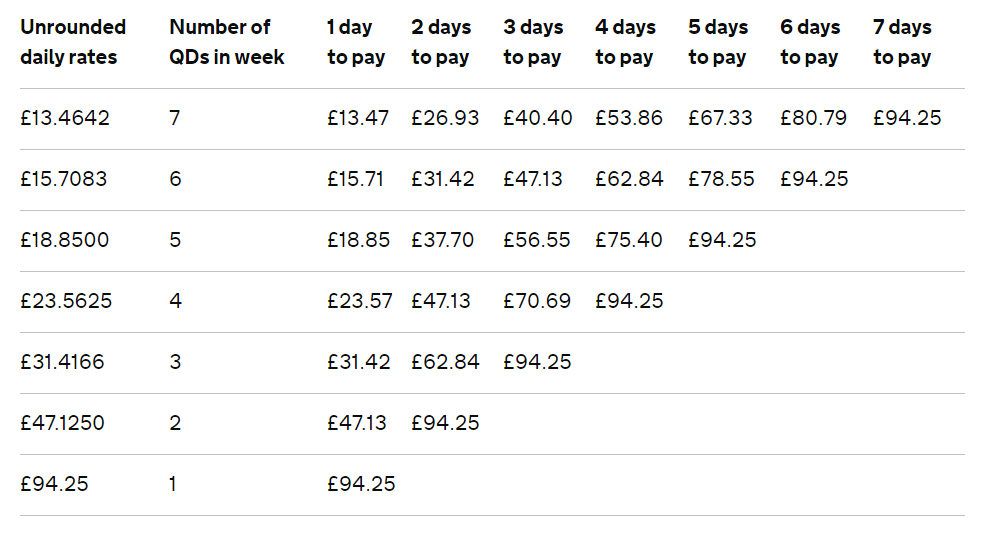Screen dimensions: 998x540
Task: Click the £31.4166 daily rate cell
Action: (x=62, y=362)
